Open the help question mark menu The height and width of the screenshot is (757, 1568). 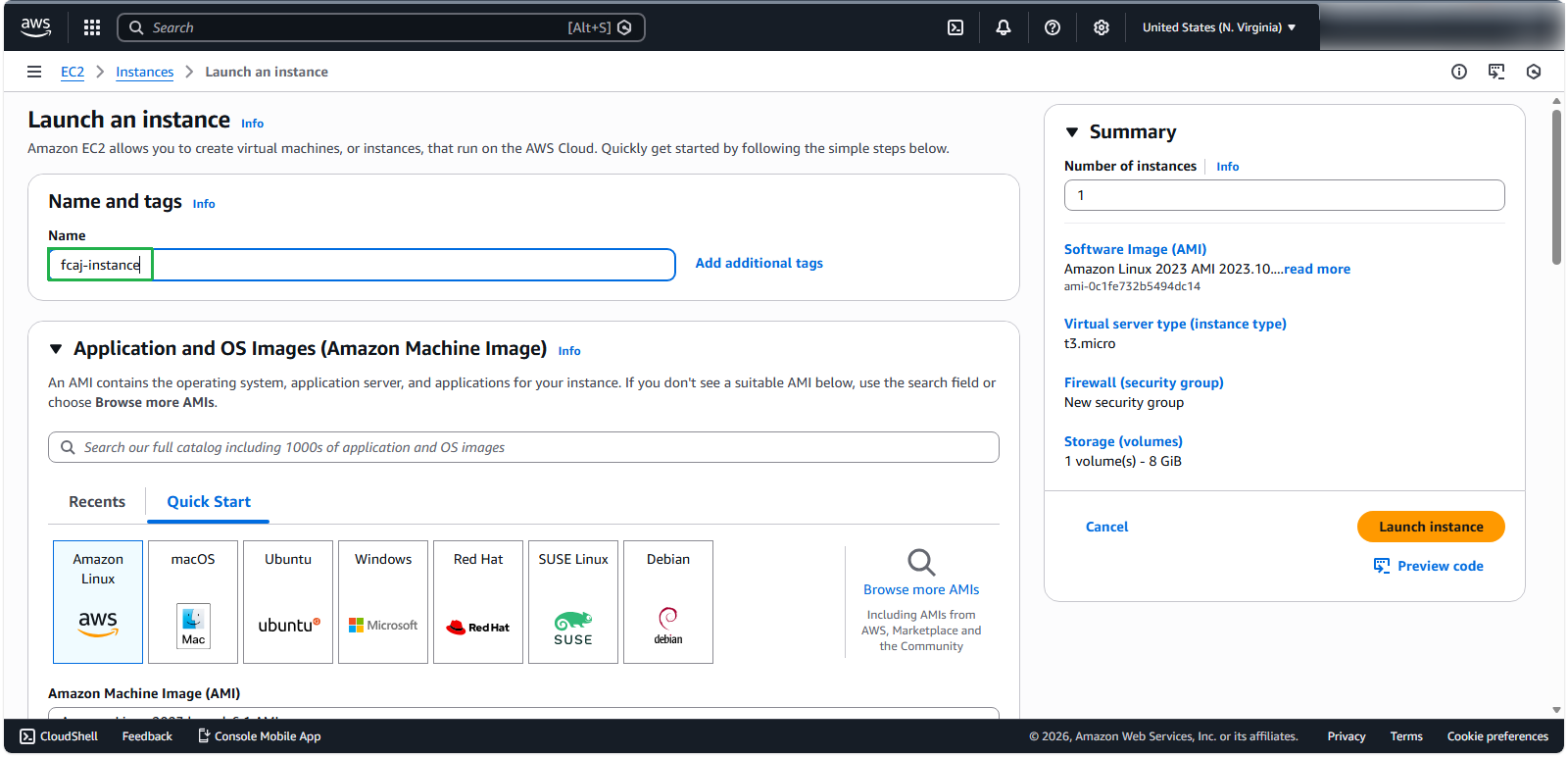[x=1053, y=27]
